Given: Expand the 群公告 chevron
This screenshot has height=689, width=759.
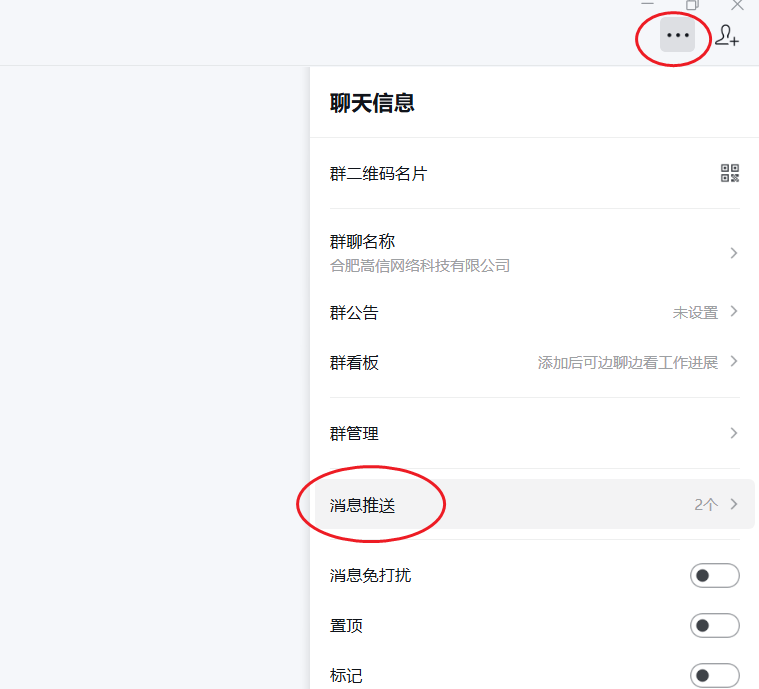Looking at the screenshot, I should (734, 311).
